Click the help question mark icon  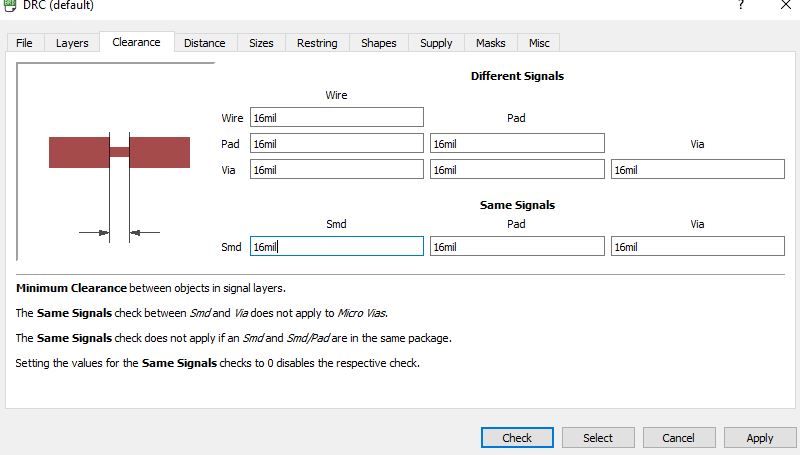(741, 5)
